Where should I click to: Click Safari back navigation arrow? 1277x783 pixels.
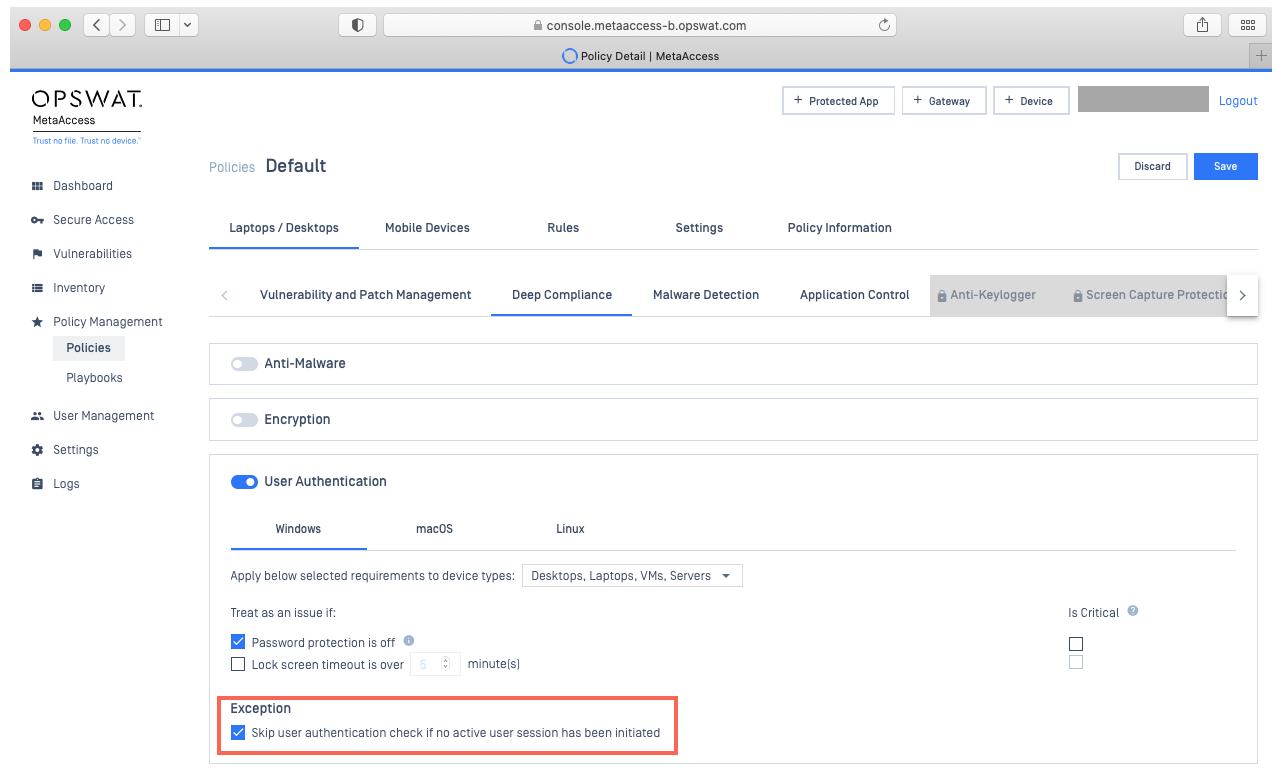pos(96,25)
